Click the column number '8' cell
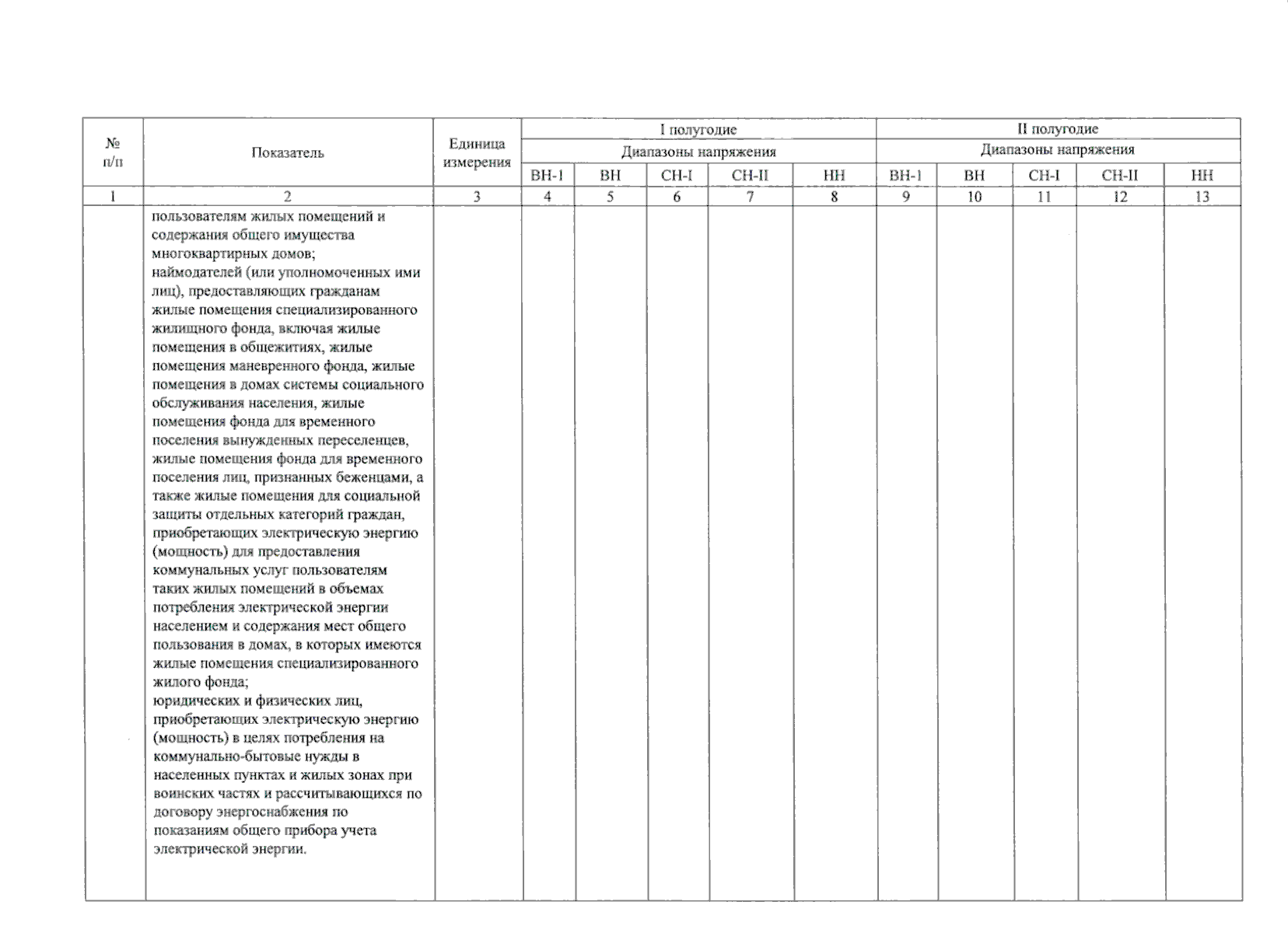This screenshot has width=1288, height=933. [834, 197]
